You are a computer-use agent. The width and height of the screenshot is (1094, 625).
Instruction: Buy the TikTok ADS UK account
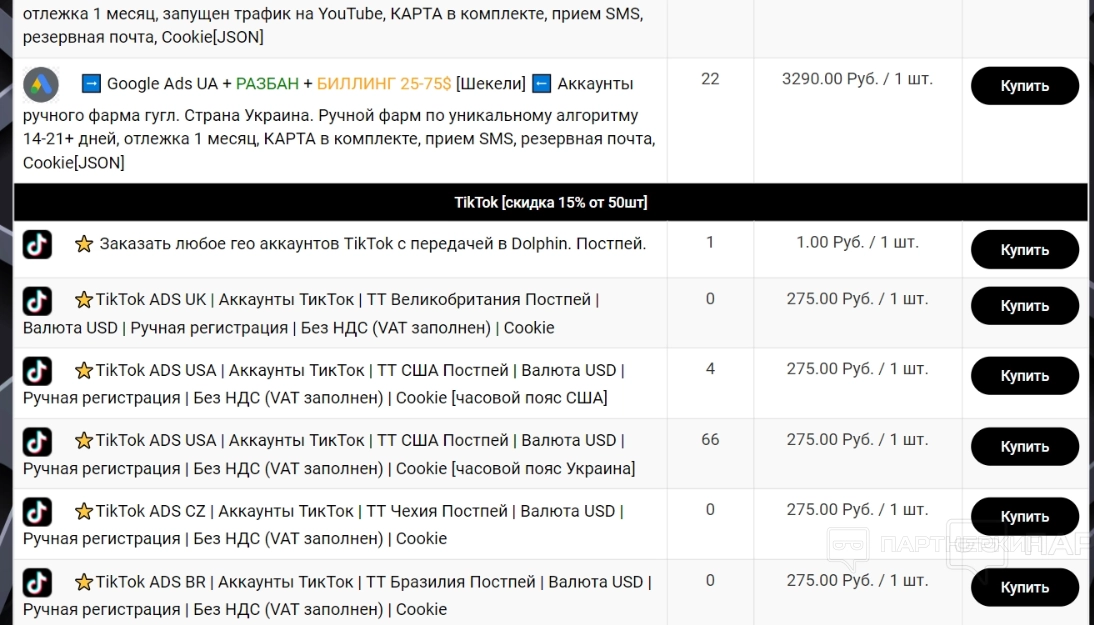(1024, 306)
